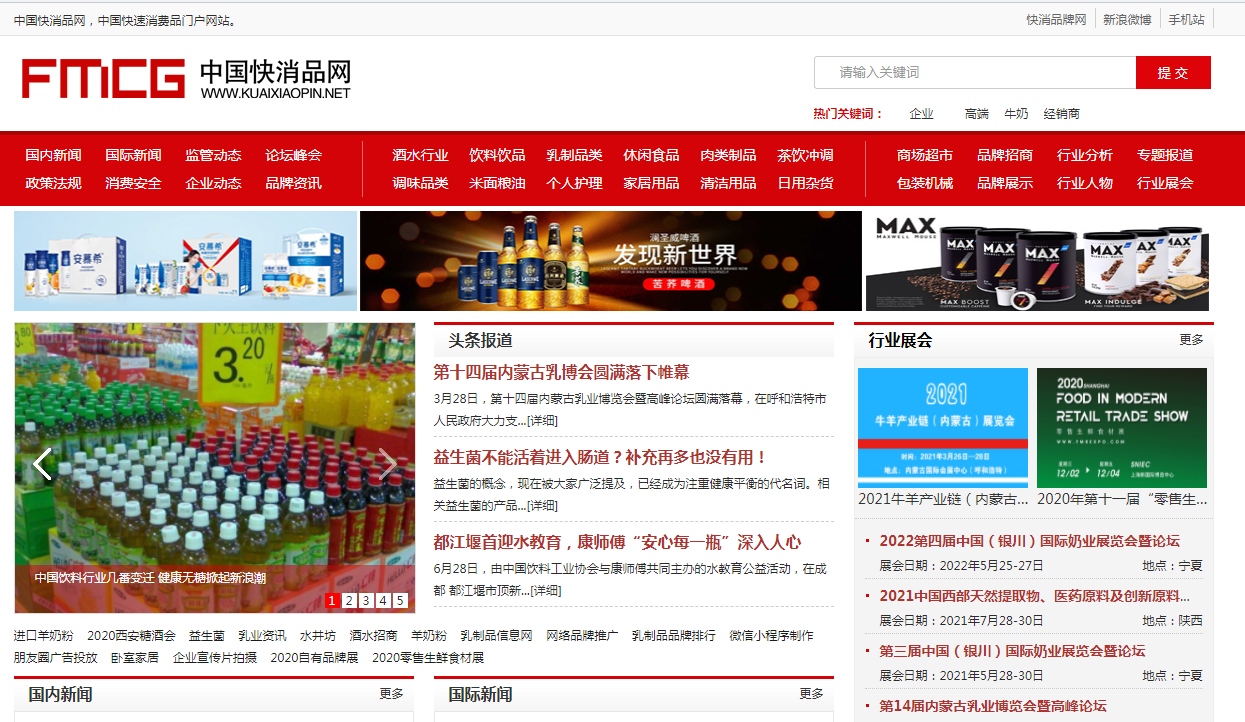Click tag 微信小程序制作
The height and width of the screenshot is (722, 1245).
[771, 636]
